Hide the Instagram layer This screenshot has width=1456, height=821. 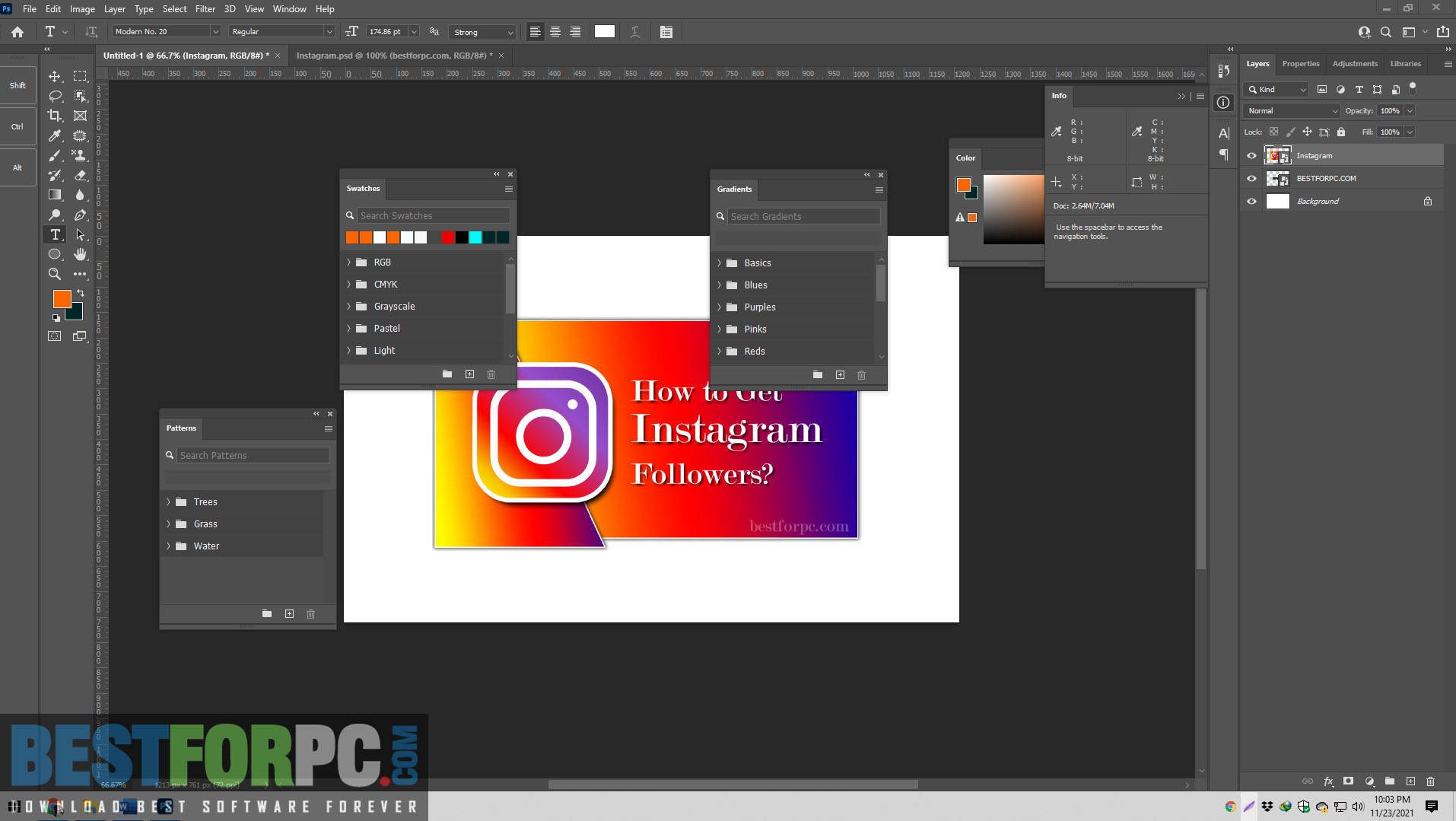point(1251,155)
